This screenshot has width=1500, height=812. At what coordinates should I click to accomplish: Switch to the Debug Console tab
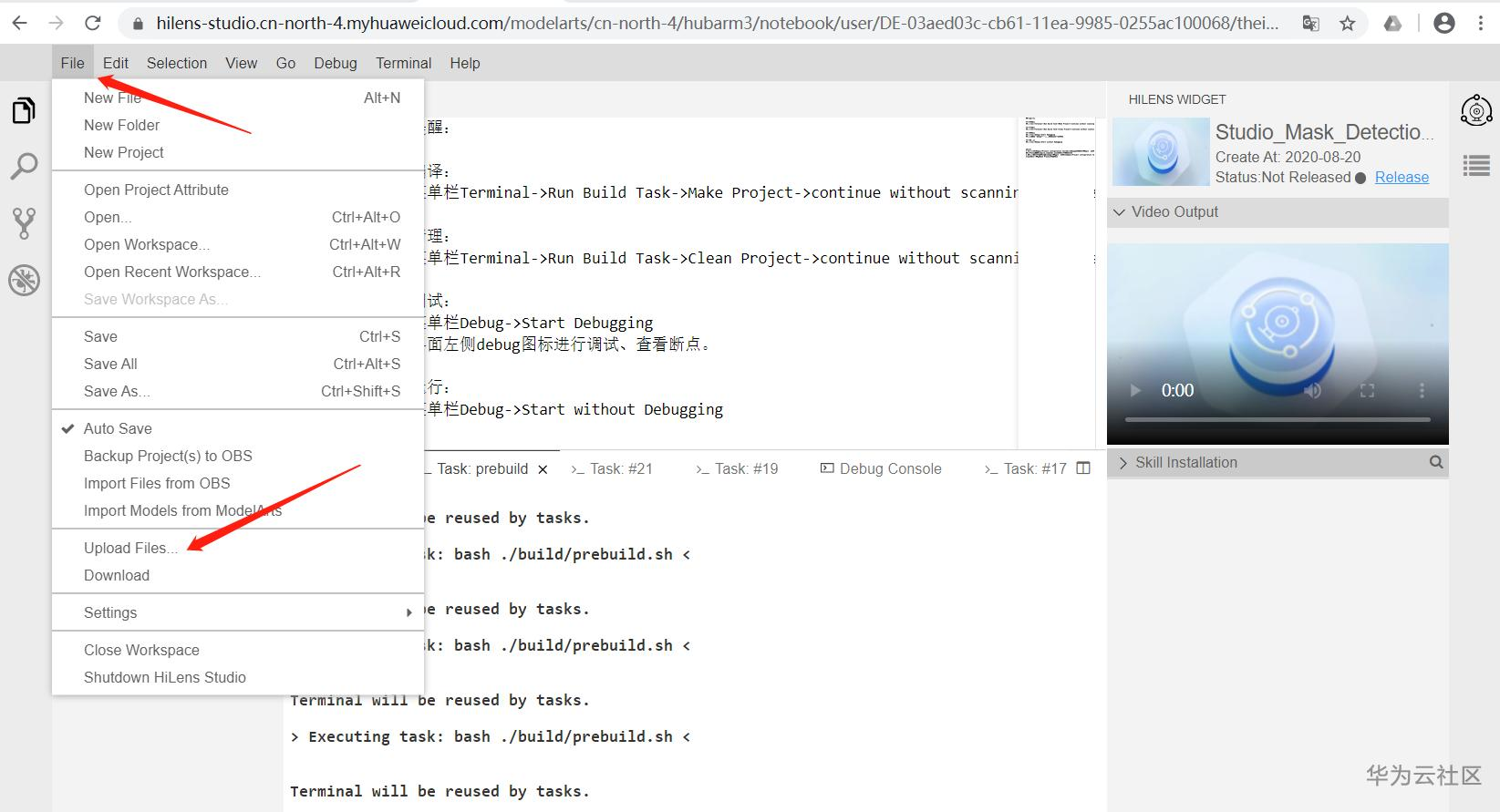881,469
